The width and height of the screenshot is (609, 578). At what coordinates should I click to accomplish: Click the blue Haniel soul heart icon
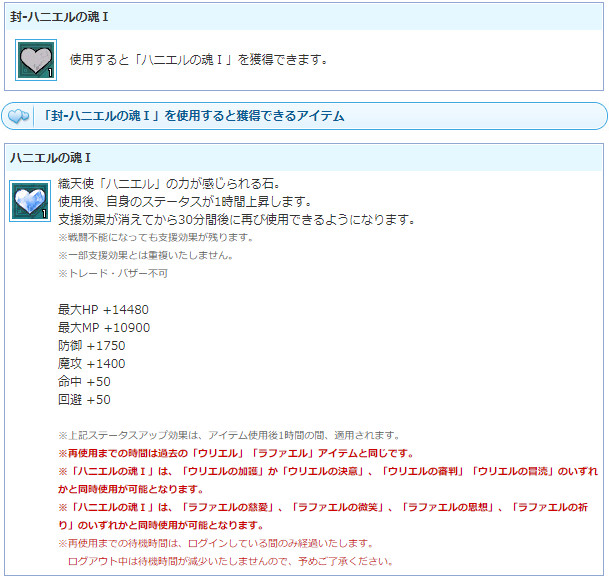click(x=30, y=200)
